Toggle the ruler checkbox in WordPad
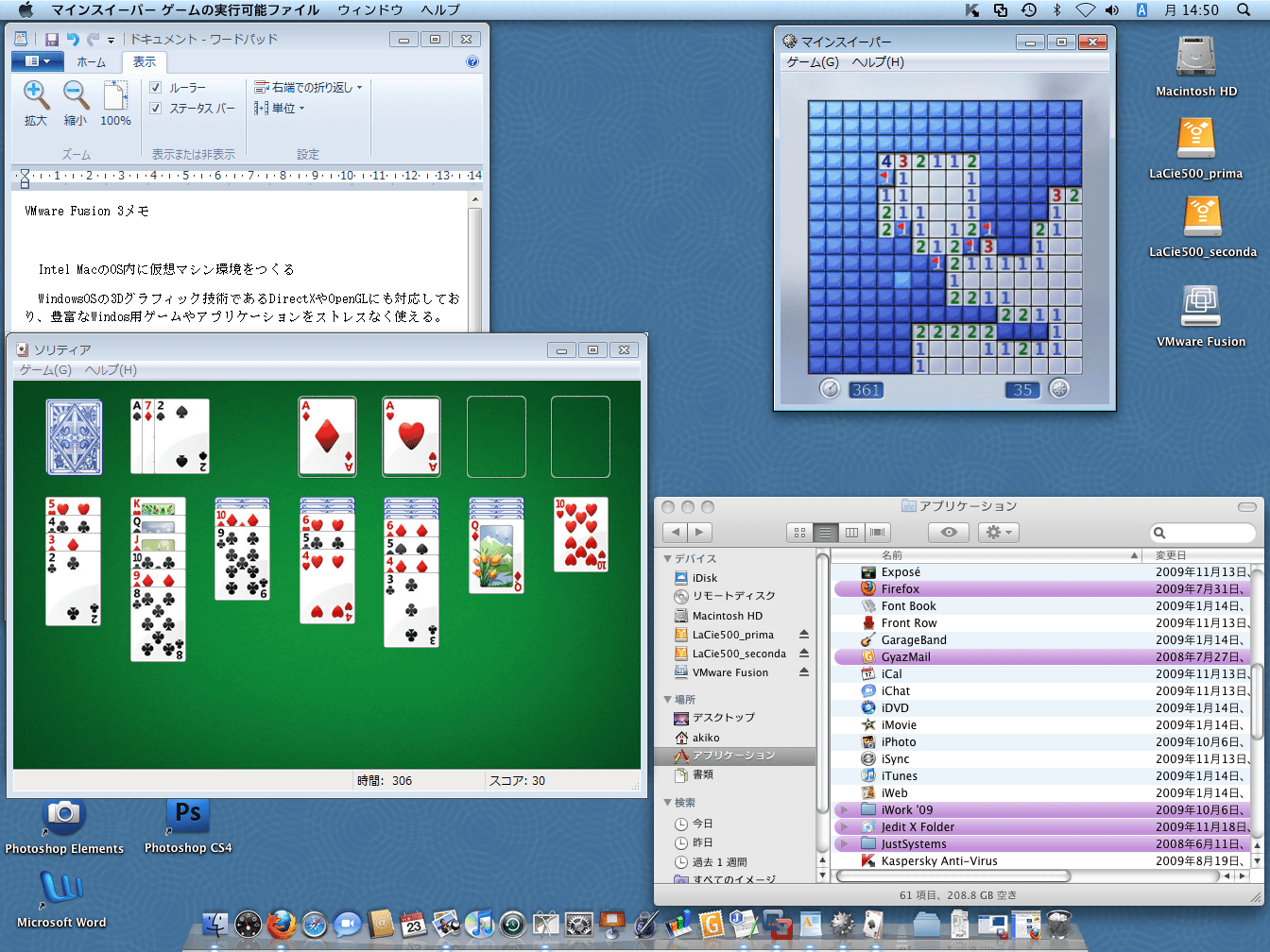 (x=156, y=88)
